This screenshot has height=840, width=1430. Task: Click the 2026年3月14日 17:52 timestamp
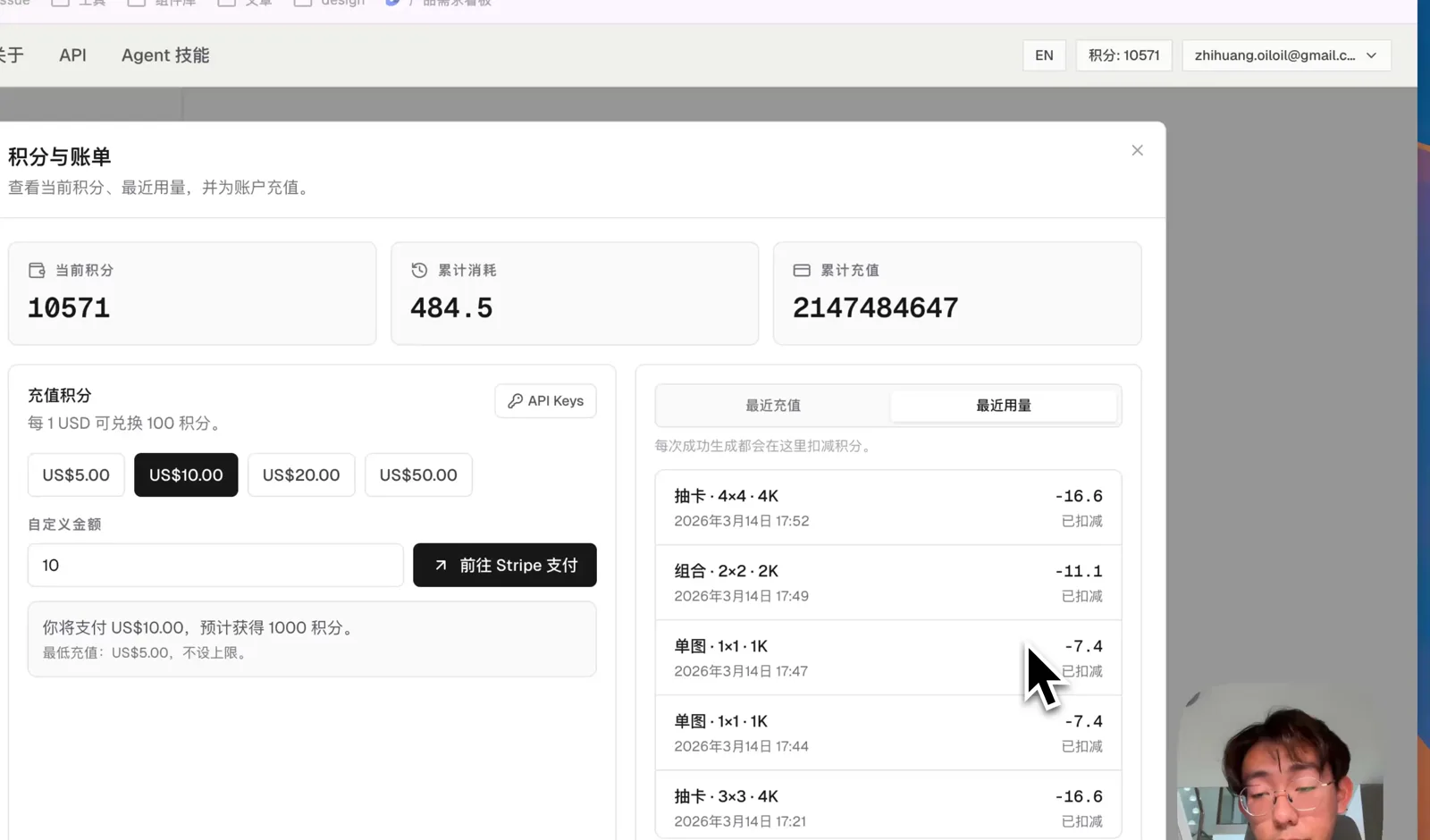pos(742,521)
